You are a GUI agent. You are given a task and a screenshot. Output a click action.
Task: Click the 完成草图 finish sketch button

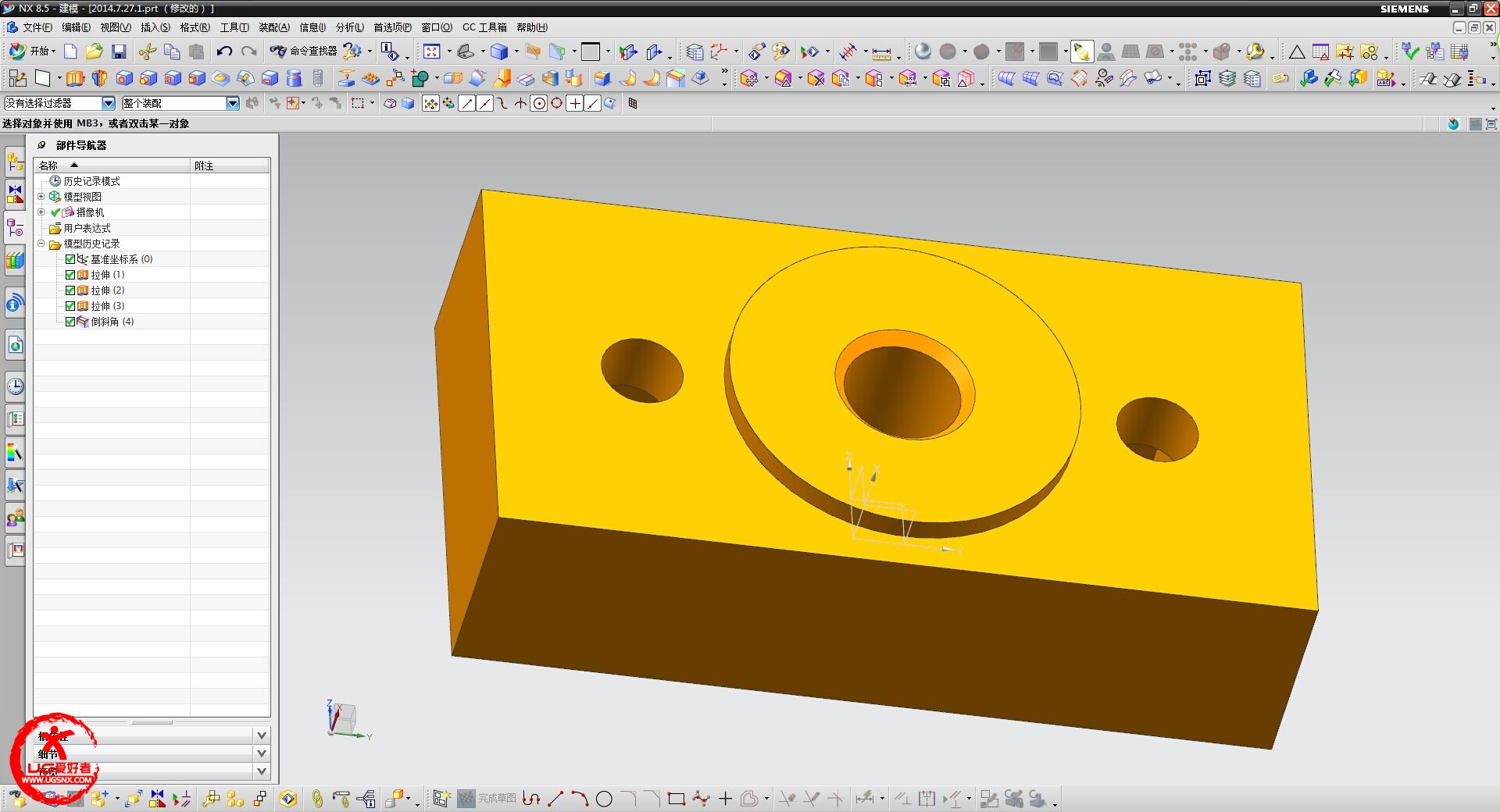coord(487,799)
